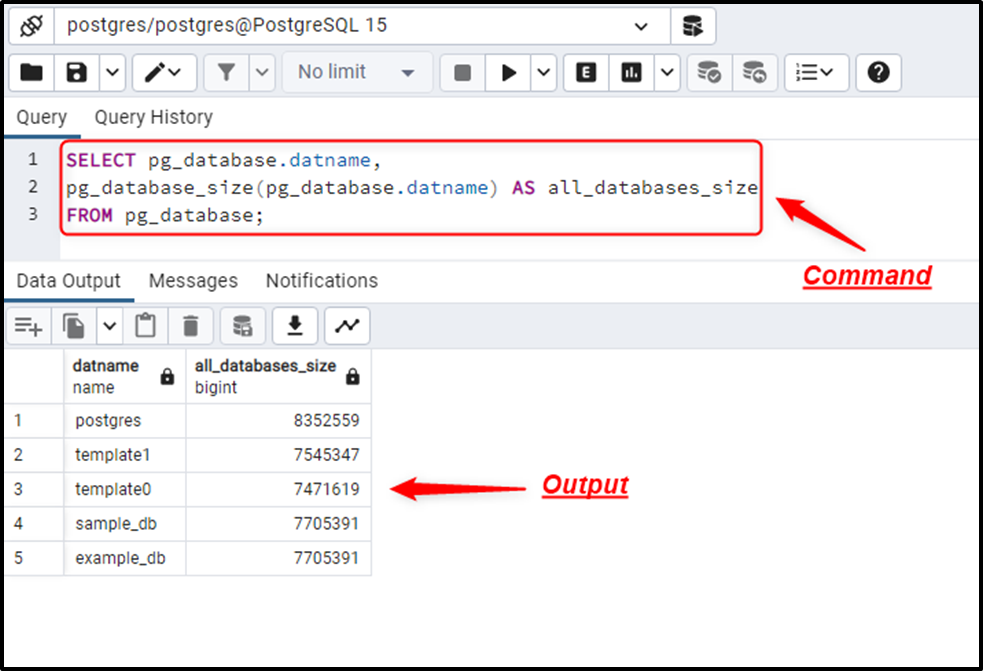Delete the selected rows
The image size is (983, 671).
pos(190,325)
